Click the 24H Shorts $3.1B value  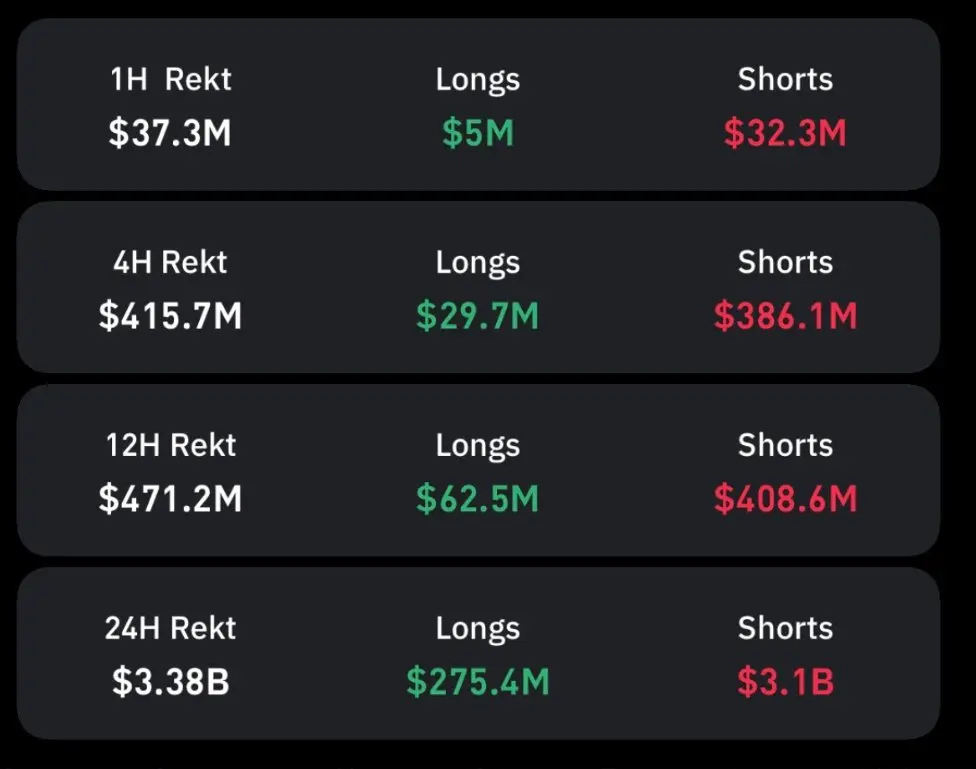pyautogui.click(x=786, y=682)
